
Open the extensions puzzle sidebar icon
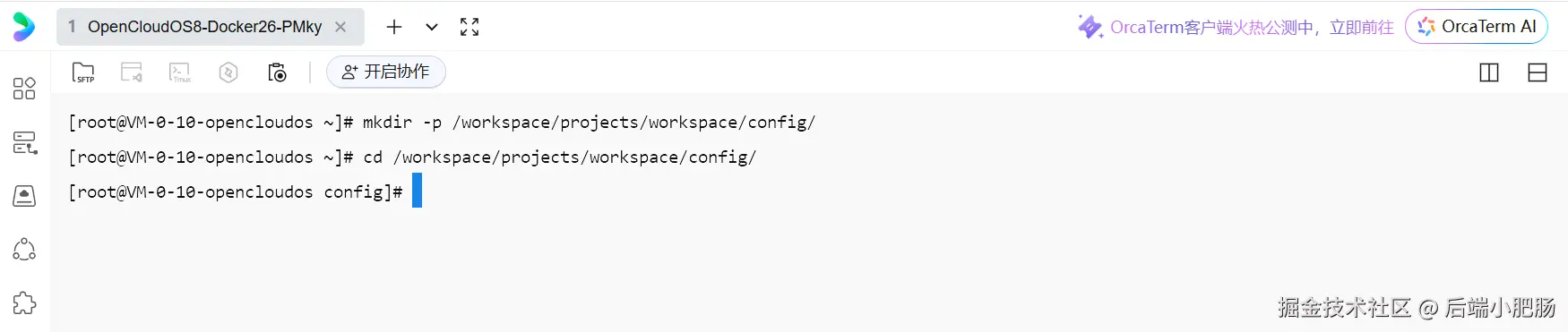coord(24,303)
